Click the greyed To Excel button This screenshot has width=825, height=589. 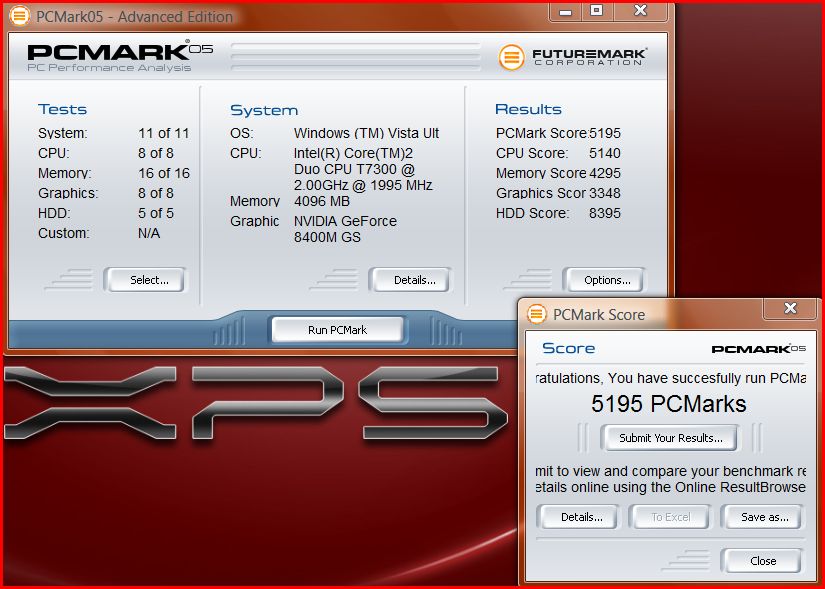pos(670,517)
